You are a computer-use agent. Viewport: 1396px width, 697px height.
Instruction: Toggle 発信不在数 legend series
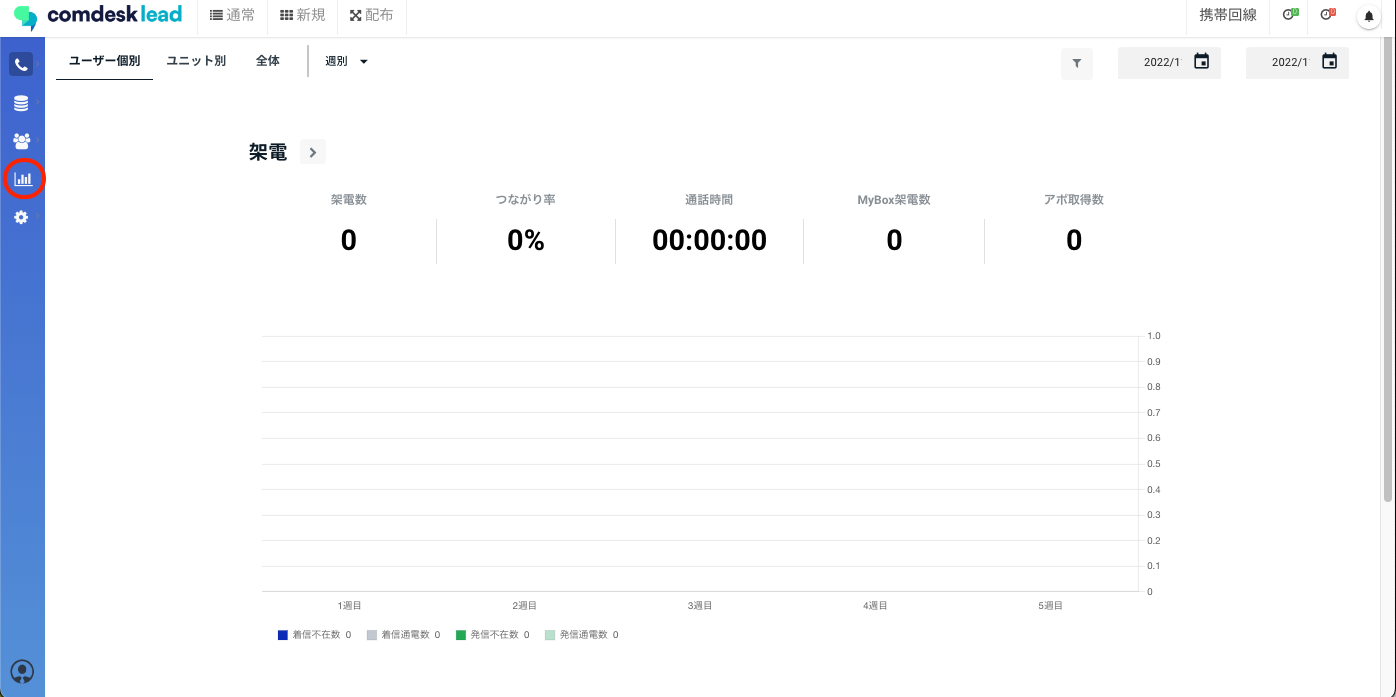click(x=492, y=635)
